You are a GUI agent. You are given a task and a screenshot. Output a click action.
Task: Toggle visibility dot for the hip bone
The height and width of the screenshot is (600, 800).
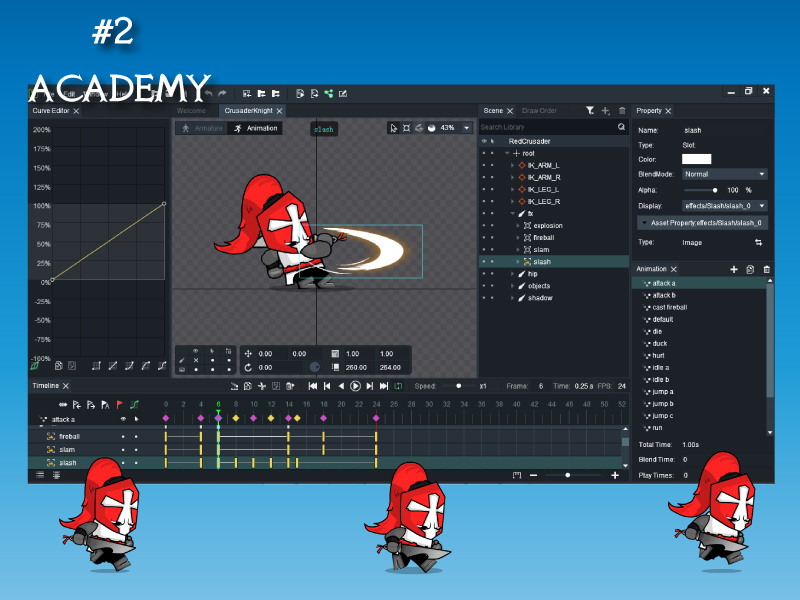(x=484, y=274)
